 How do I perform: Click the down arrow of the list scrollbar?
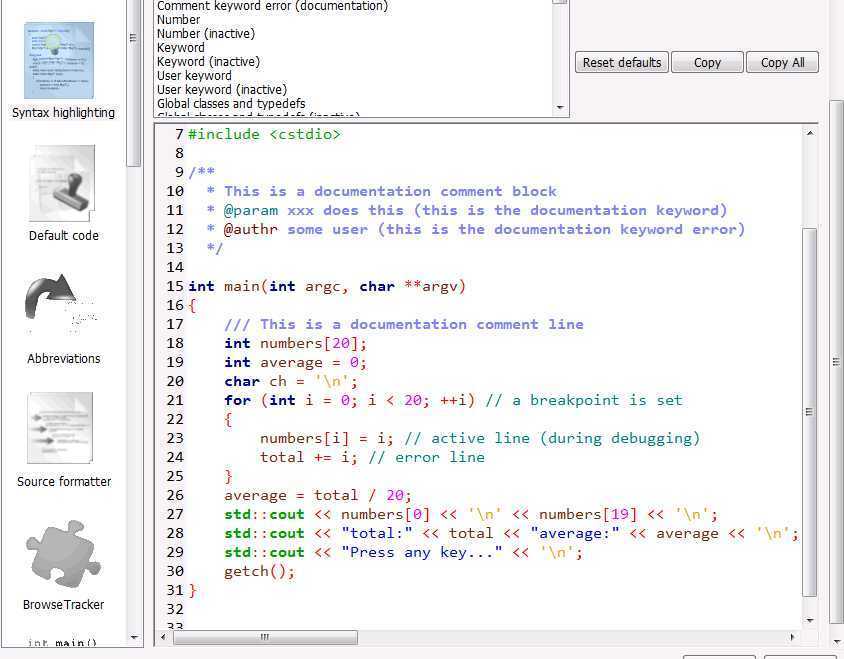pyautogui.click(x=560, y=108)
